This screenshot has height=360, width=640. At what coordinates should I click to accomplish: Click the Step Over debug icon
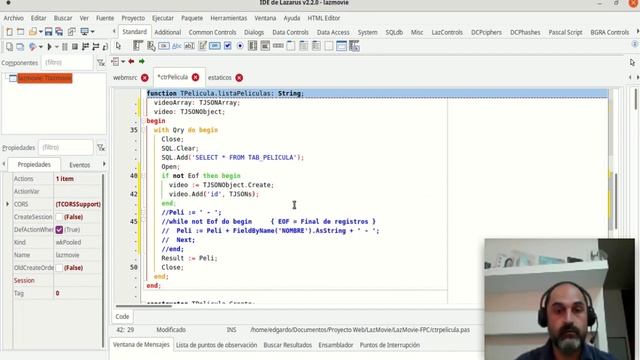pyautogui.click(x=96, y=47)
